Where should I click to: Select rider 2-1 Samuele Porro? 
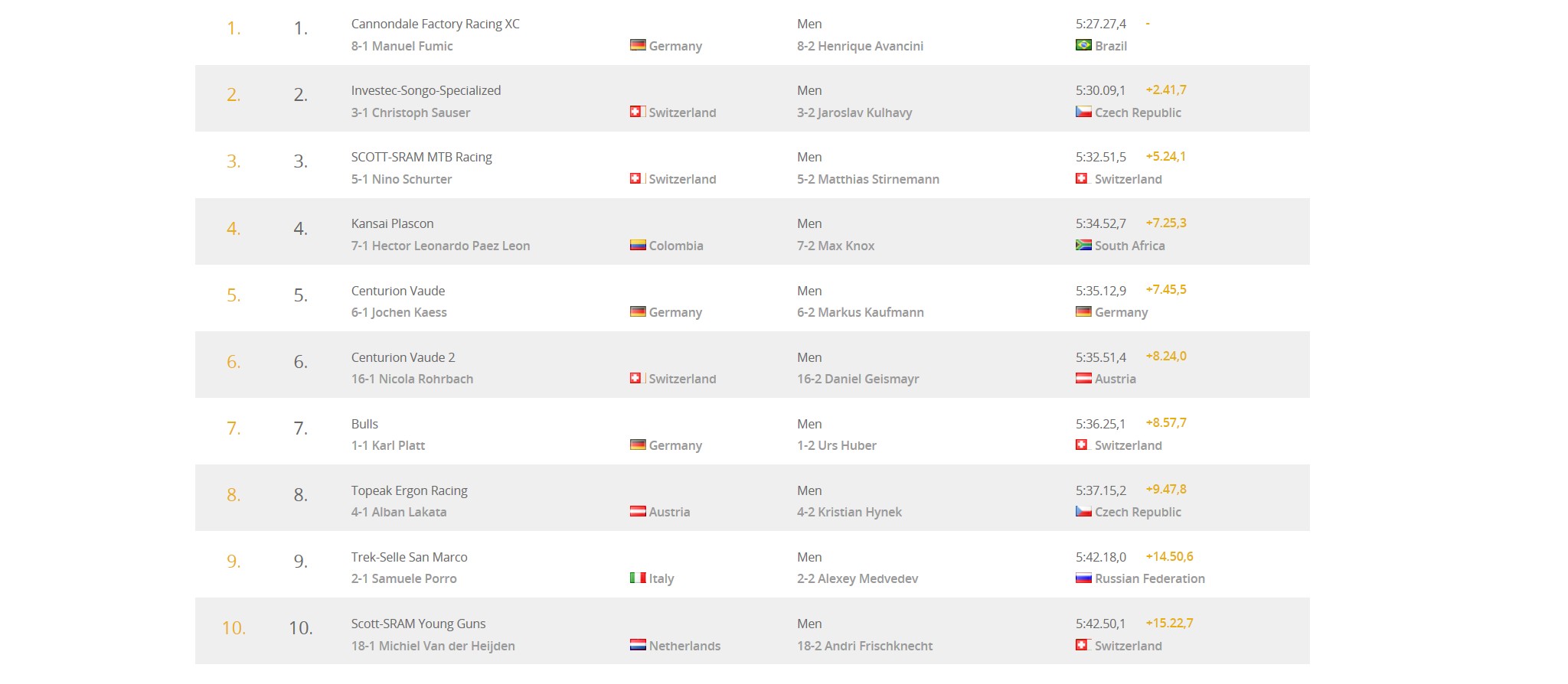coord(403,578)
